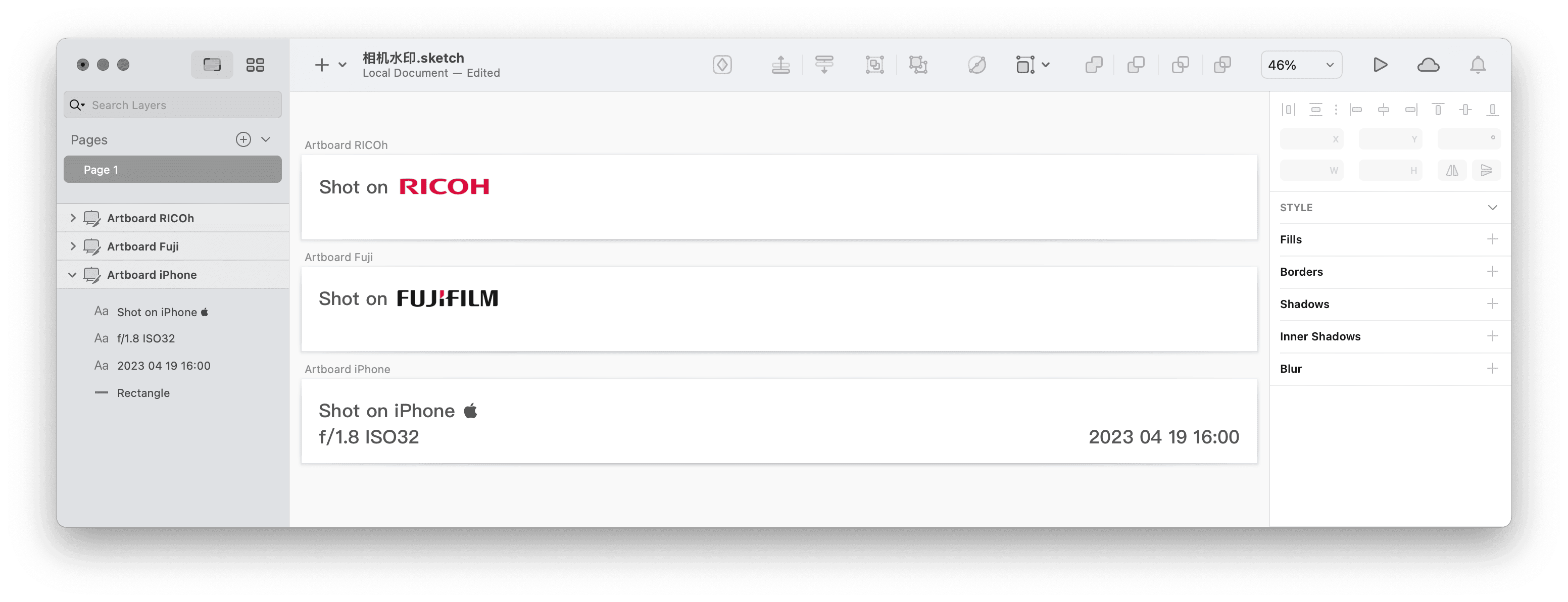Click the diamond/Sketch logo icon in toolbar
The image size is (1568, 602).
click(721, 65)
